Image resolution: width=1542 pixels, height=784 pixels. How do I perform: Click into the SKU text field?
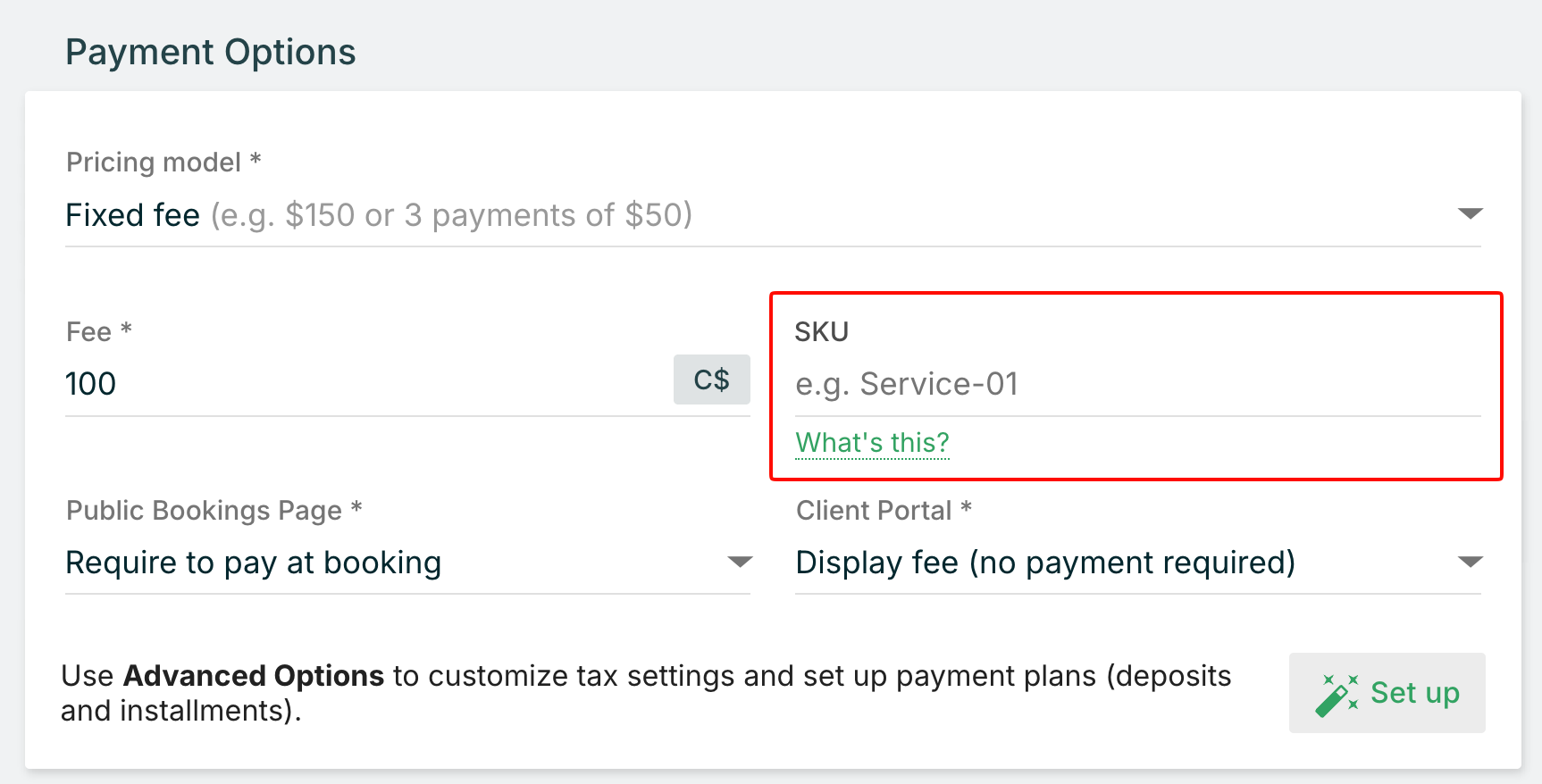(x=1137, y=384)
